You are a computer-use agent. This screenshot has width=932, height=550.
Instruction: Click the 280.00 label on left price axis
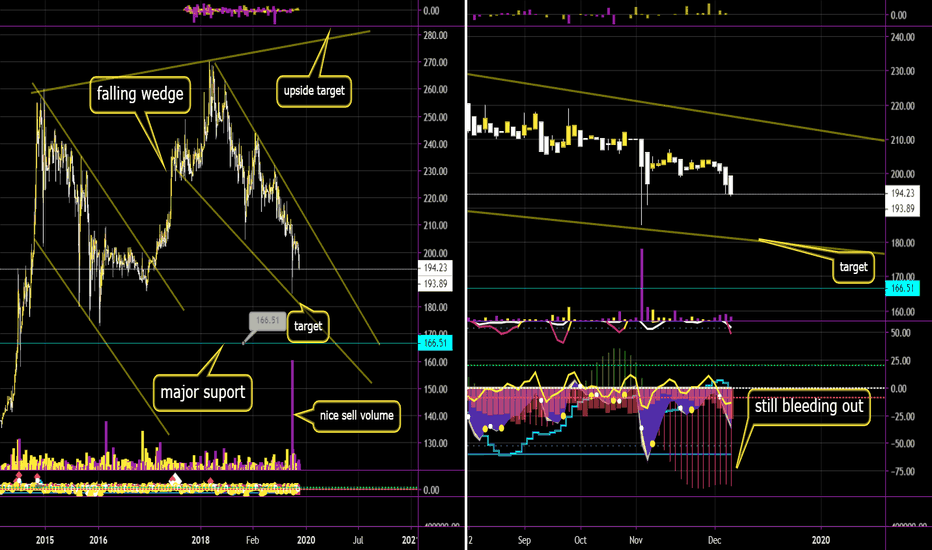pos(436,36)
